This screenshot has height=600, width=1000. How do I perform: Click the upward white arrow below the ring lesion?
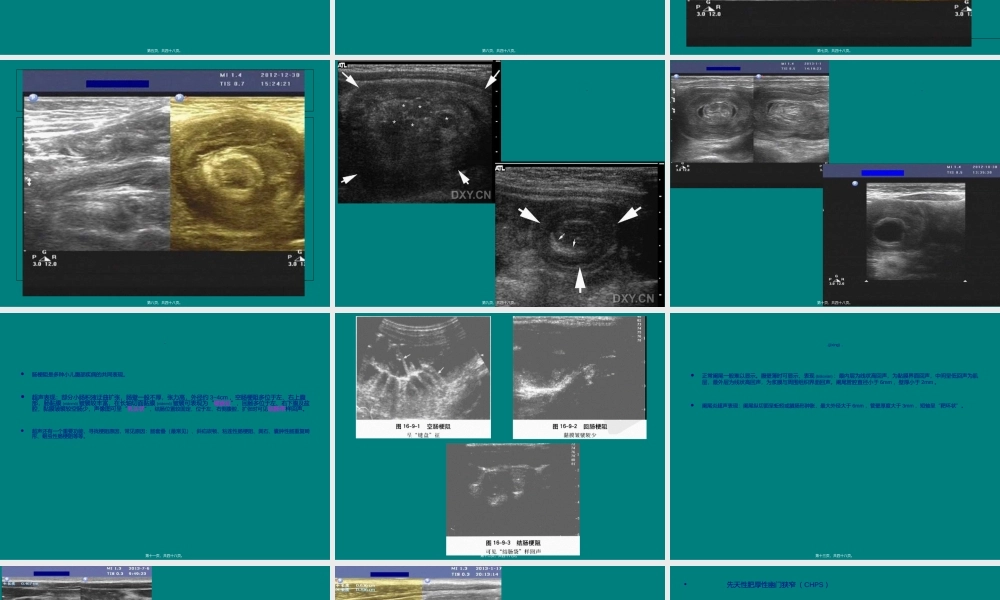(x=581, y=279)
